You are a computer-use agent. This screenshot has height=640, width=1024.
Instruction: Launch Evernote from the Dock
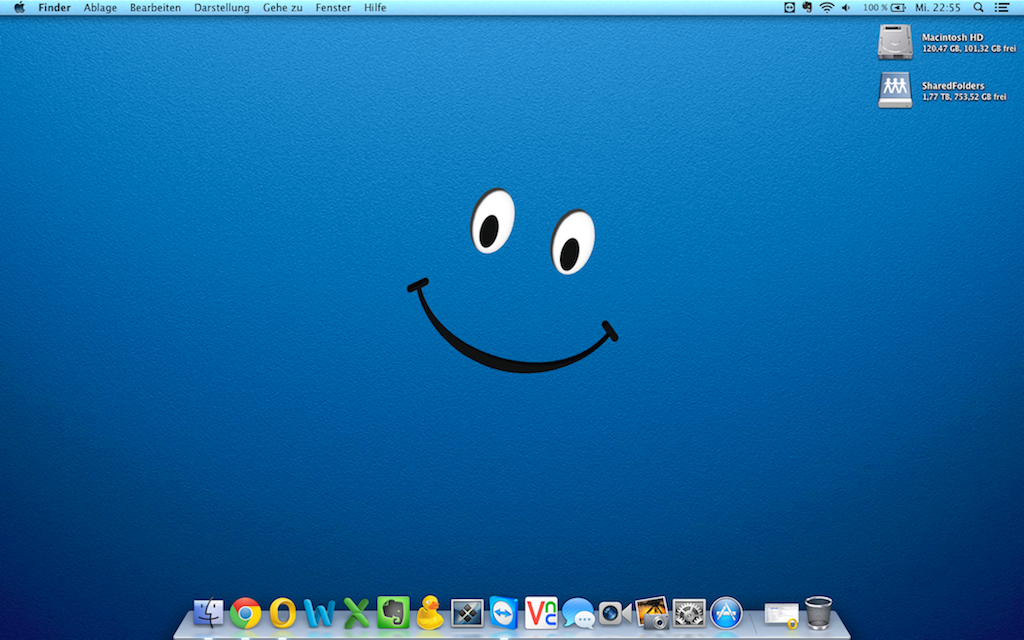[x=393, y=612]
